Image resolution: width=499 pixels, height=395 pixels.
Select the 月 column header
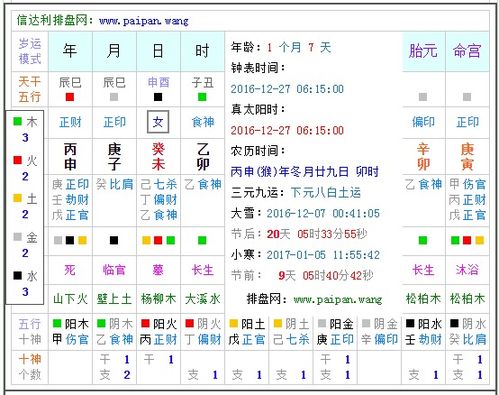pyautogui.click(x=114, y=51)
